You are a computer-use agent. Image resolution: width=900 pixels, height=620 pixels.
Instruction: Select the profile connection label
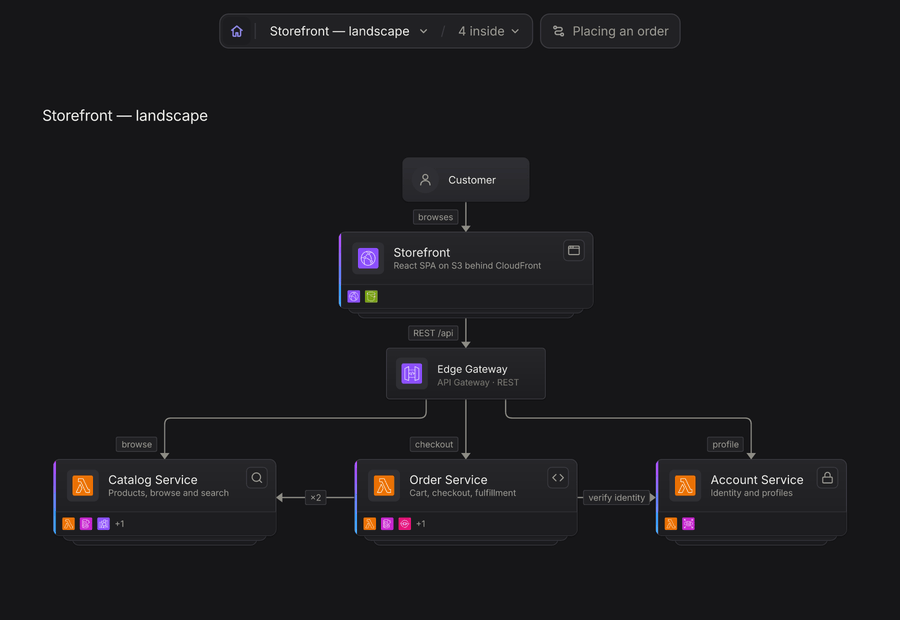point(726,444)
